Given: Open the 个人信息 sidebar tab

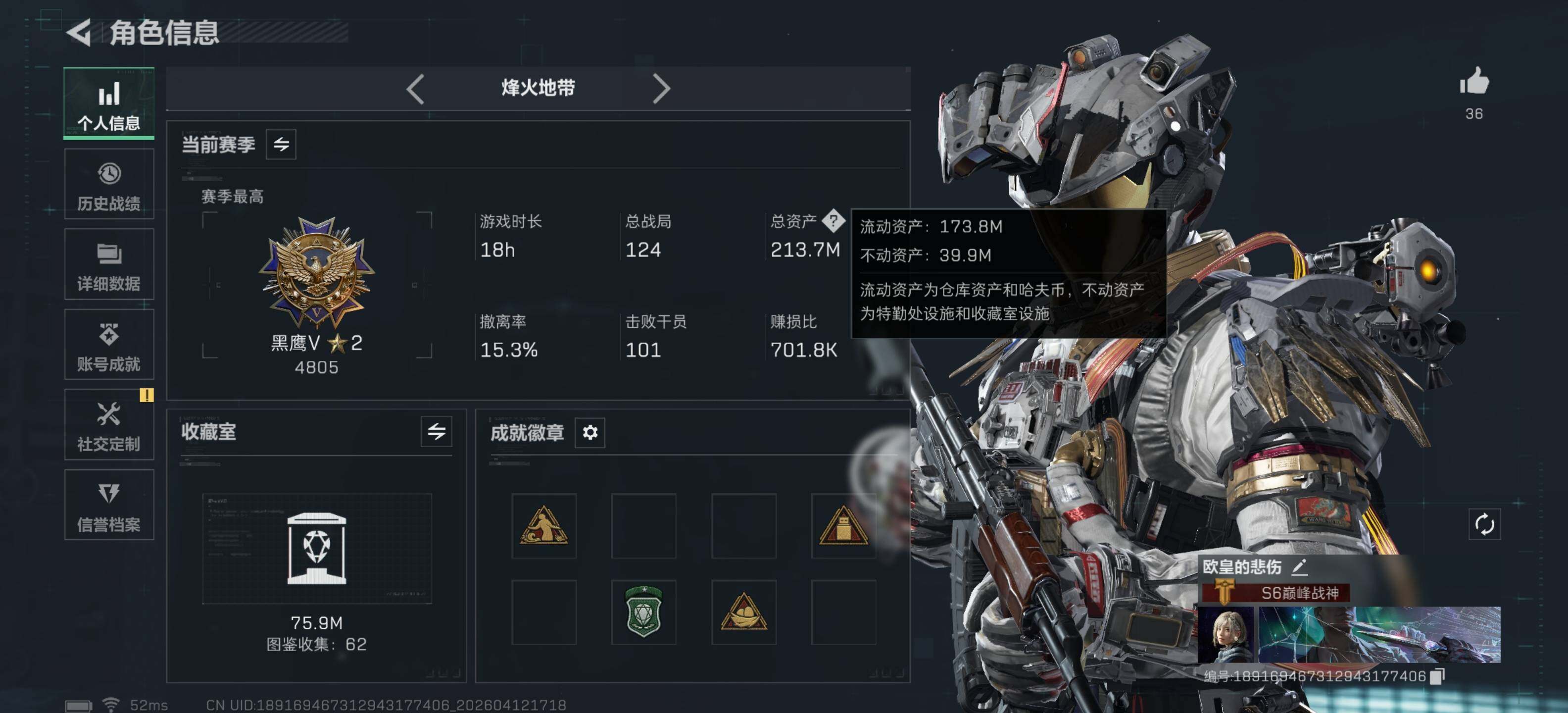Looking at the screenshot, I should tap(109, 103).
